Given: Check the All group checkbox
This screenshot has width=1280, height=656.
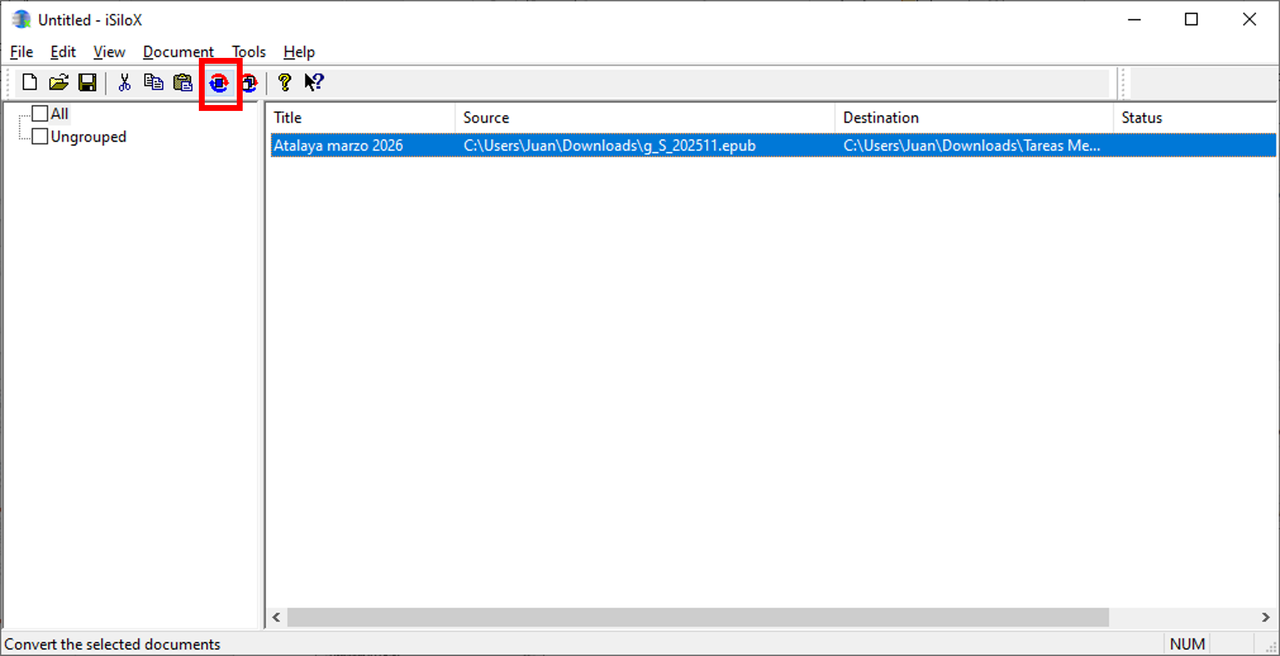Looking at the screenshot, I should tap(40, 114).
